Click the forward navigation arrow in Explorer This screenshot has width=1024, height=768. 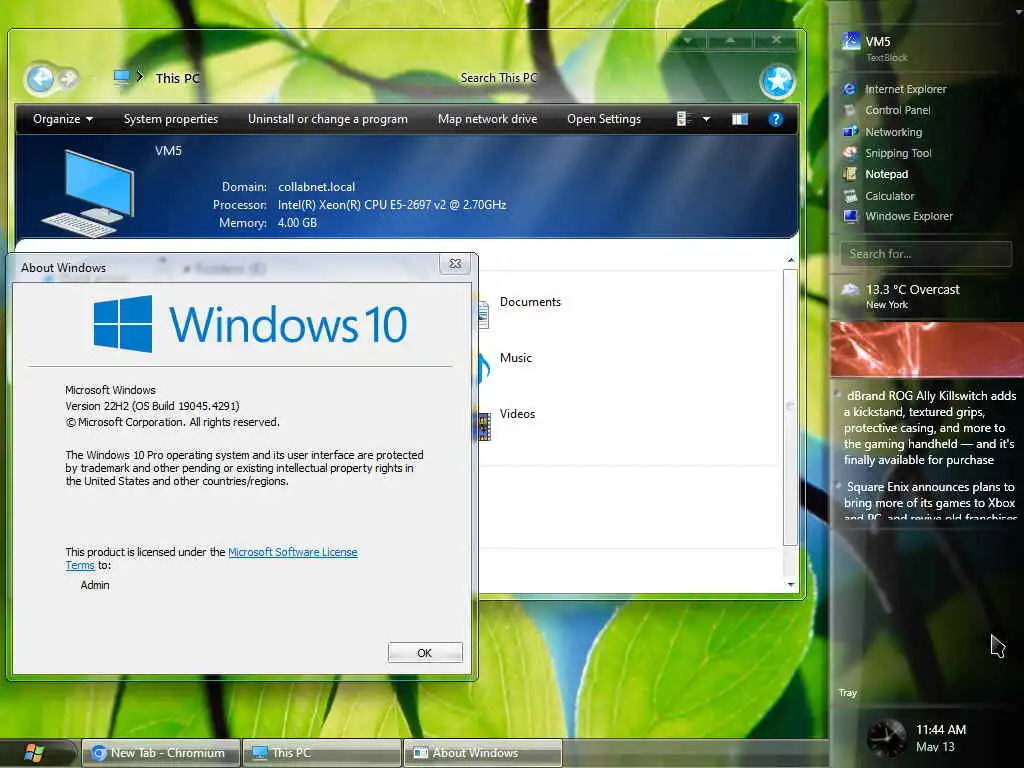(x=68, y=80)
